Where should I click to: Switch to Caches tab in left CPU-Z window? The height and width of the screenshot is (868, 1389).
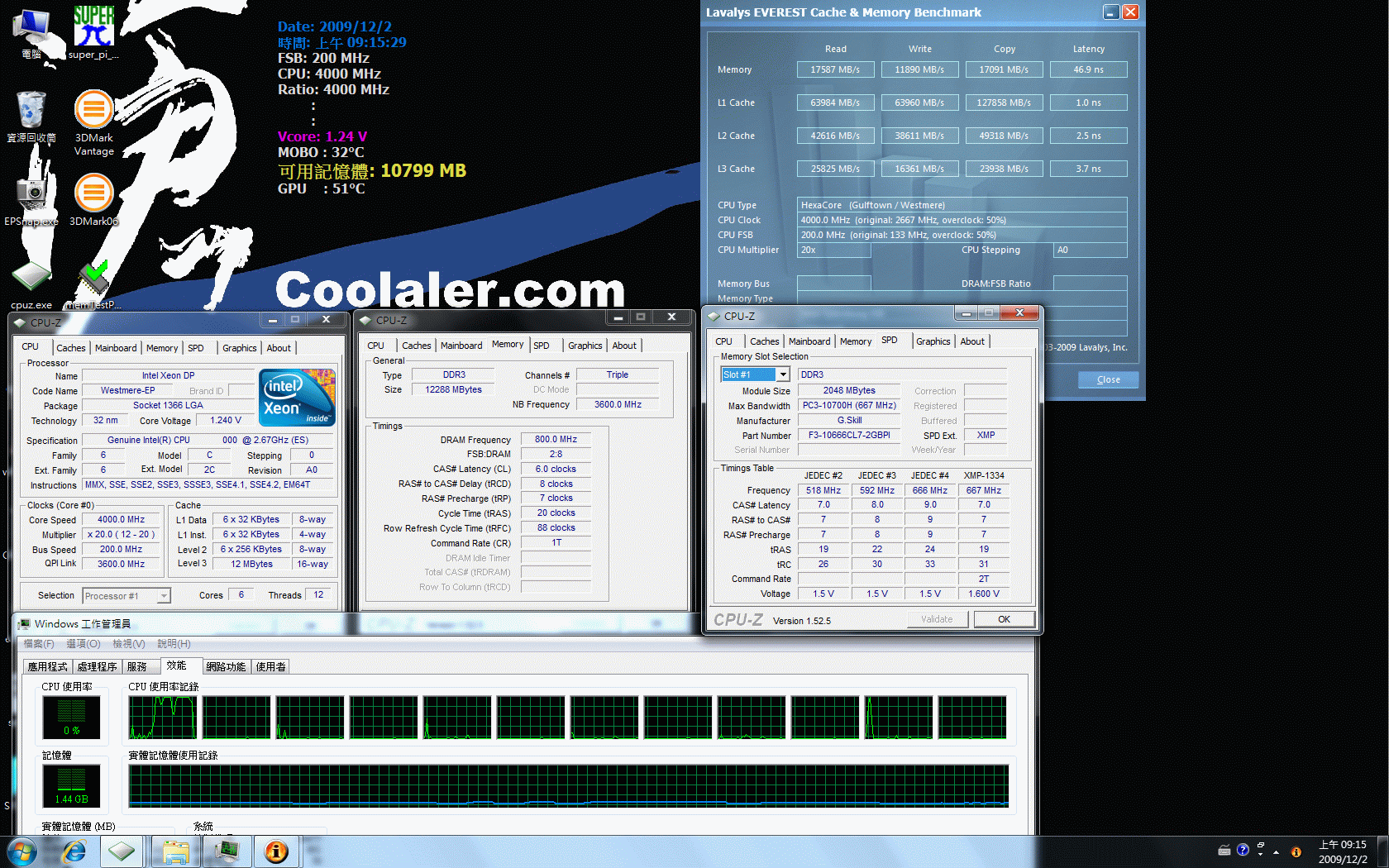[x=70, y=348]
